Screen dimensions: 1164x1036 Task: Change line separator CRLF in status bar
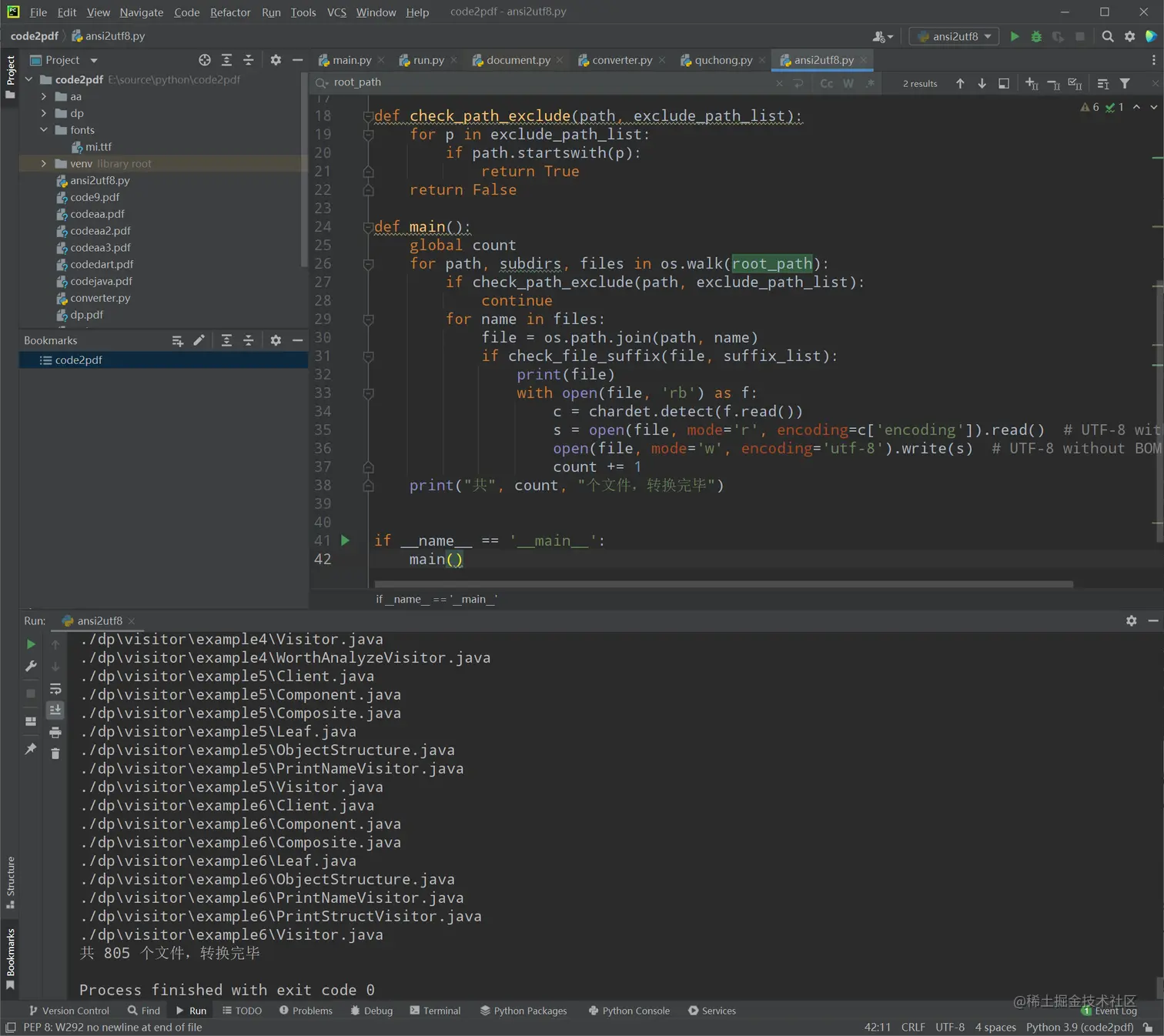pyautogui.click(x=913, y=1027)
